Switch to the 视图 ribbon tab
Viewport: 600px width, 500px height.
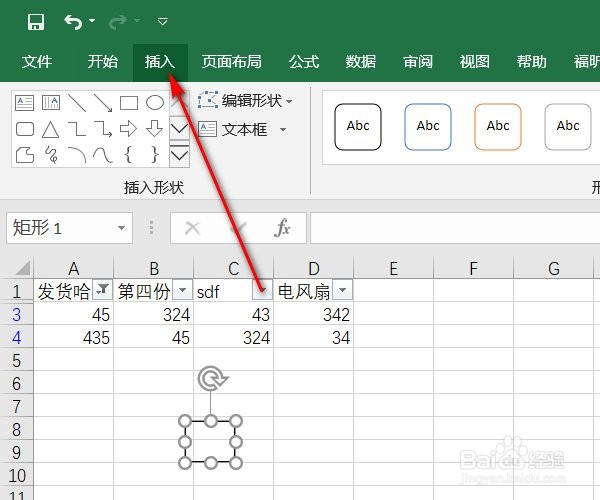pos(474,62)
